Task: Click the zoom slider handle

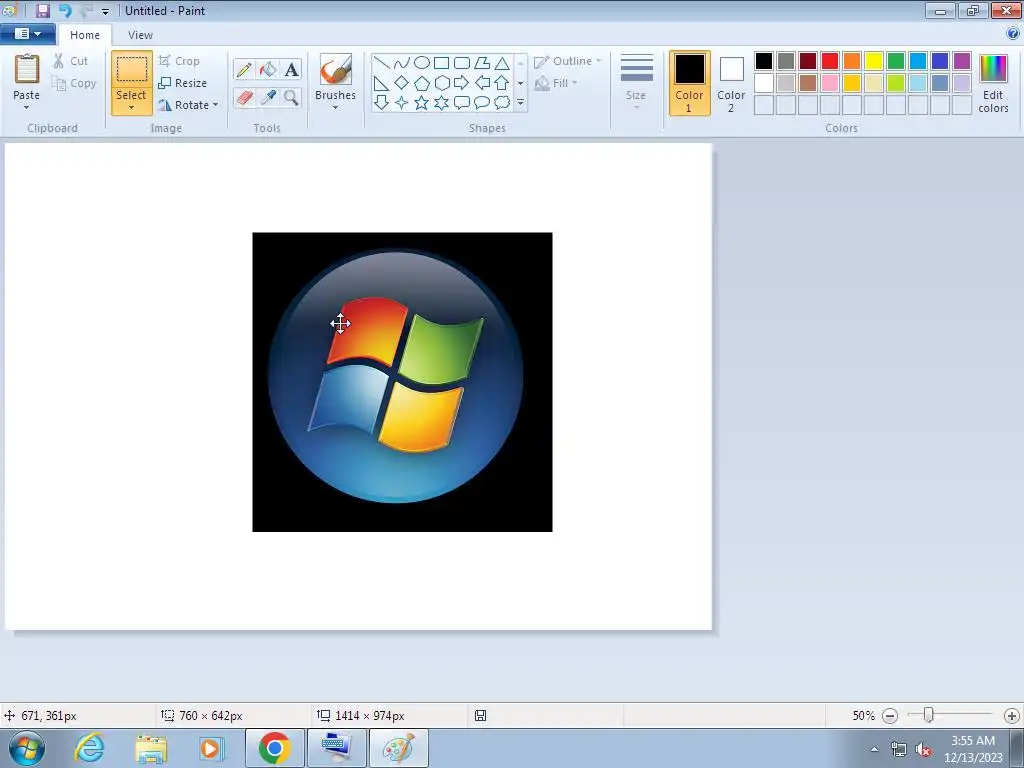Action: pyautogui.click(x=928, y=715)
